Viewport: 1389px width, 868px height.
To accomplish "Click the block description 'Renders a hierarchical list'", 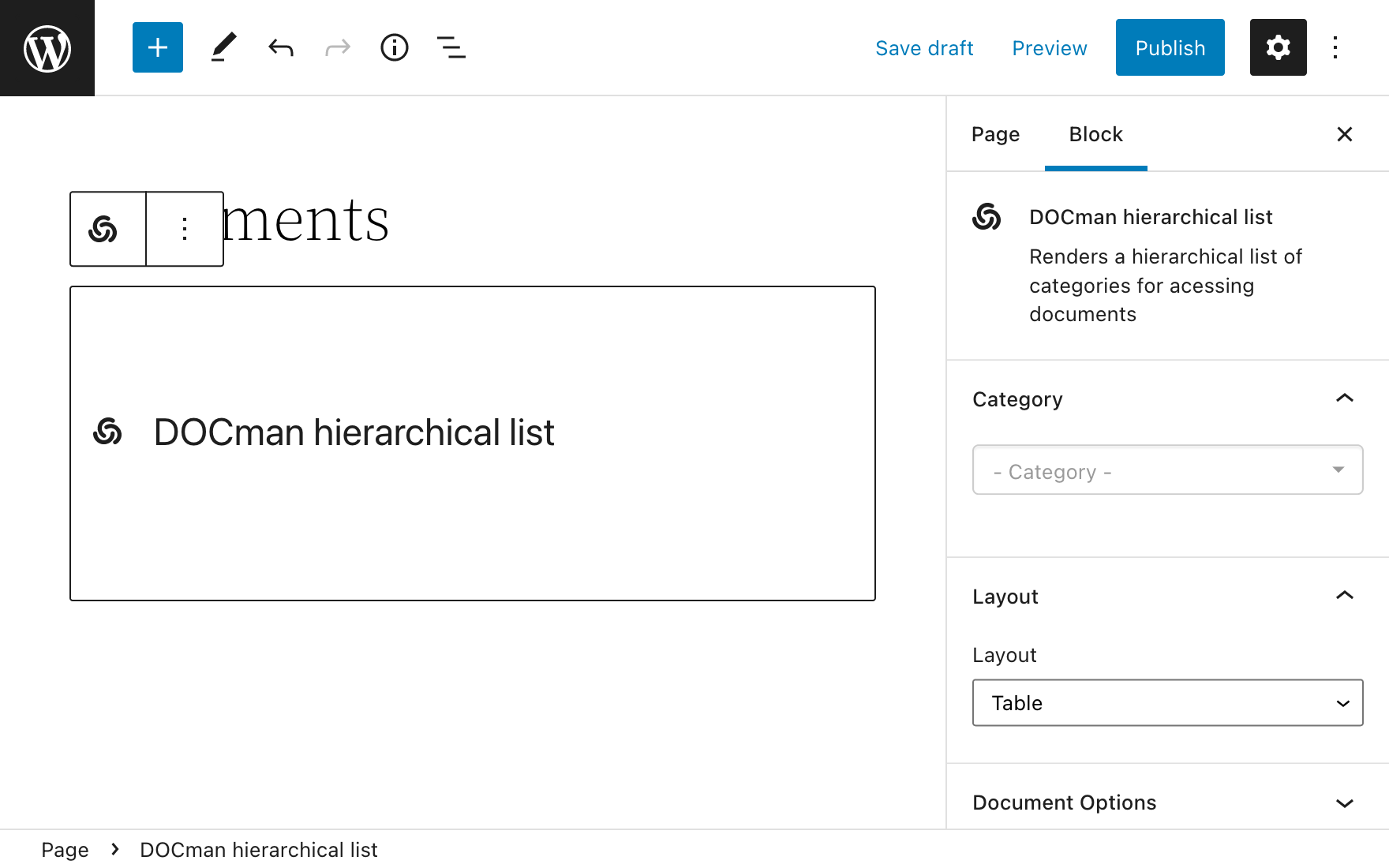I will click(1166, 285).
